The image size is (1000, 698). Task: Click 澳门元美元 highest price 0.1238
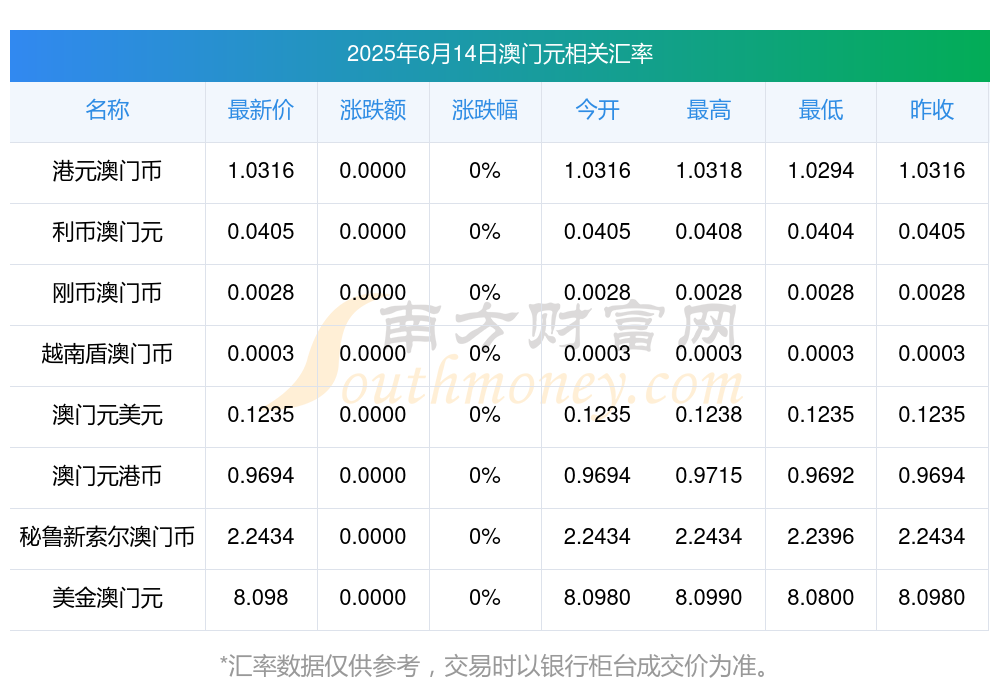pos(709,415)
